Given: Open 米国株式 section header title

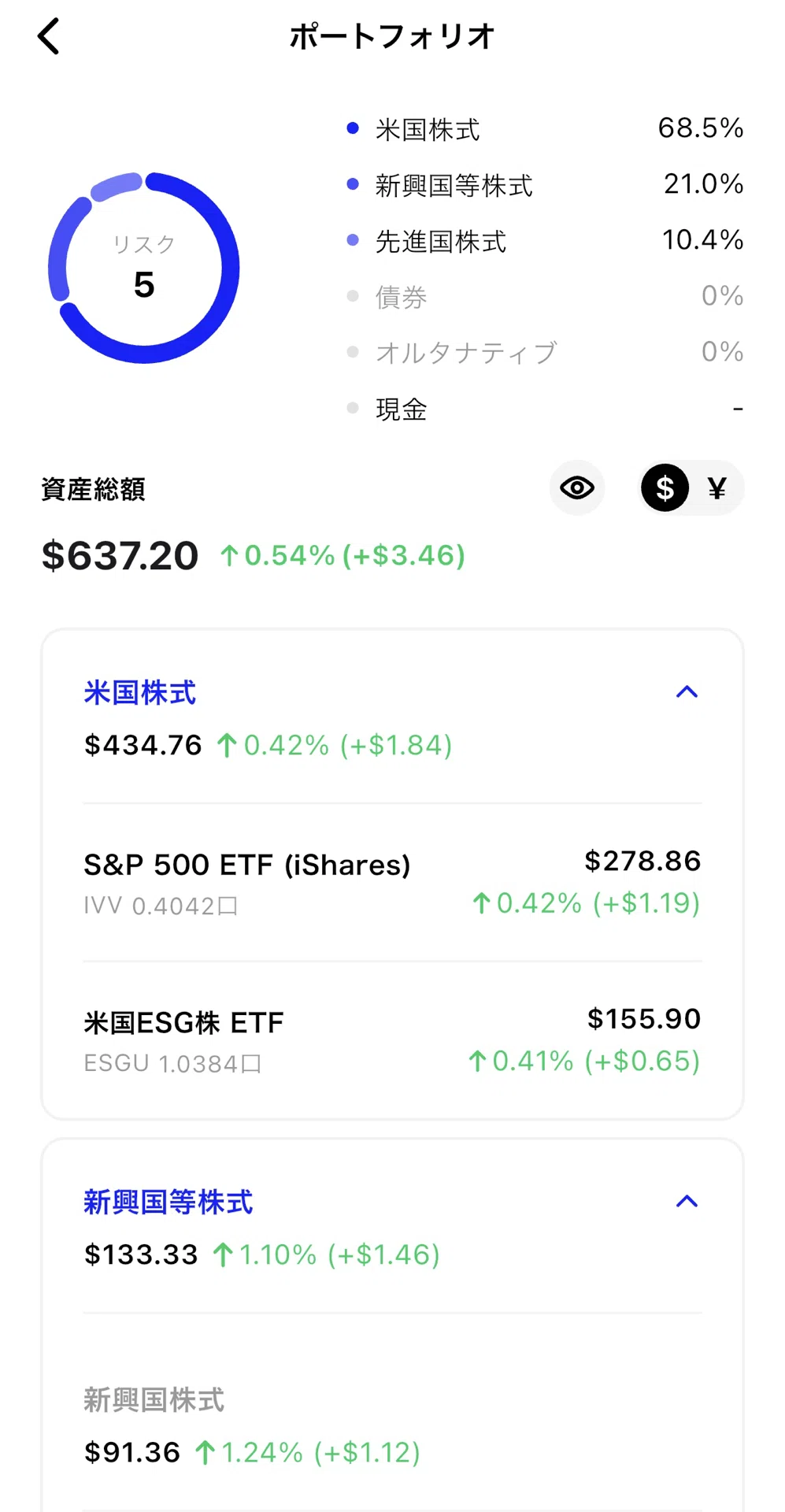Looking at the screenshot, I should (x=140, y=693).
